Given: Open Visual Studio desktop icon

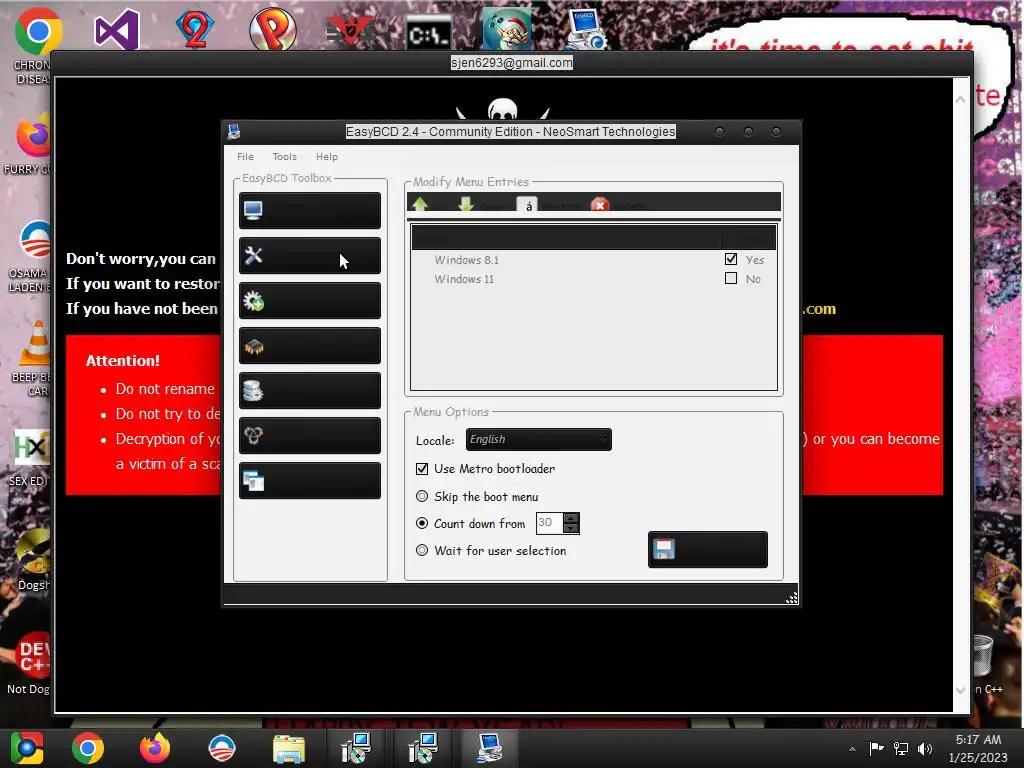Looking at the screenshot, I should pyautogui.click(x=117, y=29).
